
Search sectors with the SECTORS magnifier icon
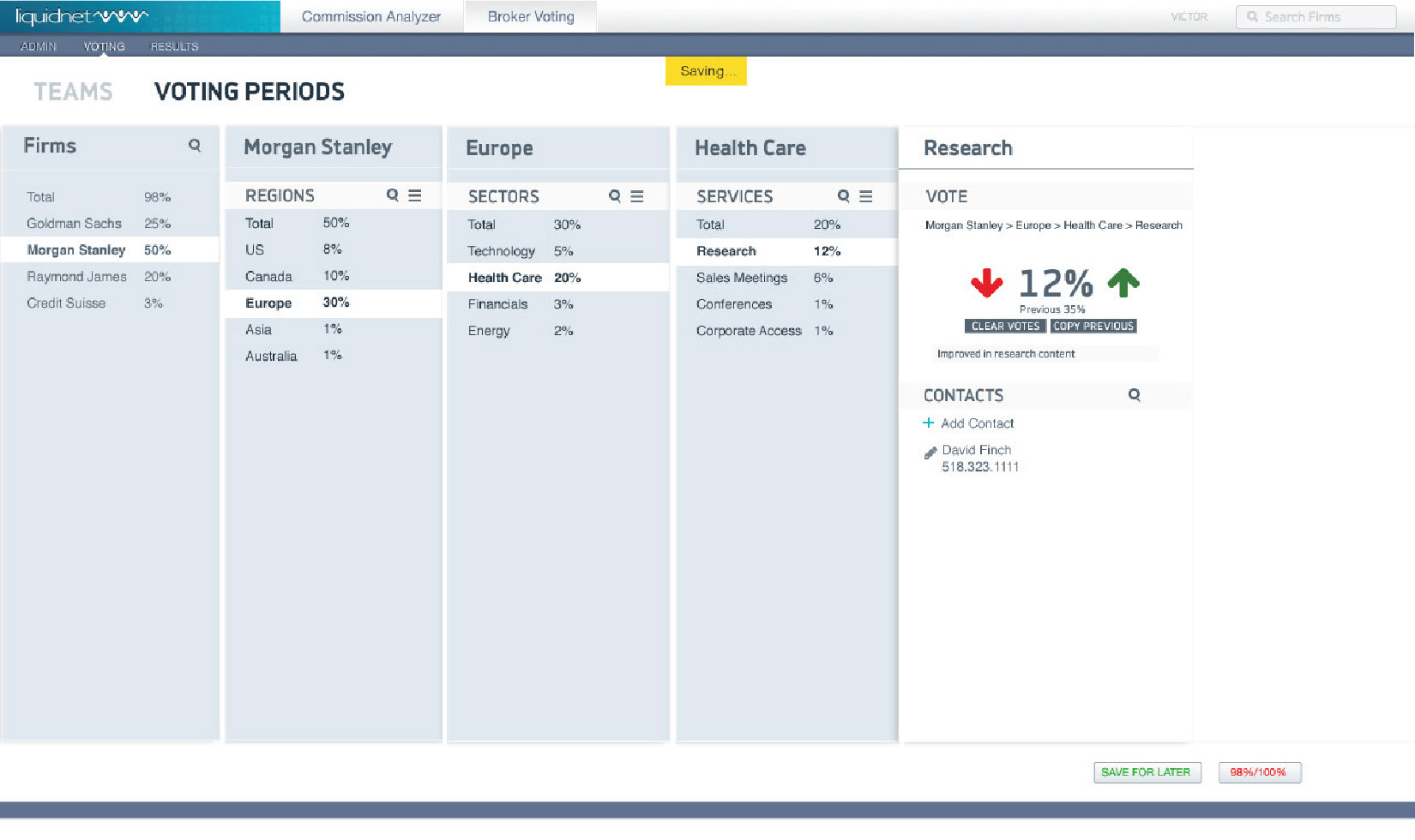coord(615,196)
